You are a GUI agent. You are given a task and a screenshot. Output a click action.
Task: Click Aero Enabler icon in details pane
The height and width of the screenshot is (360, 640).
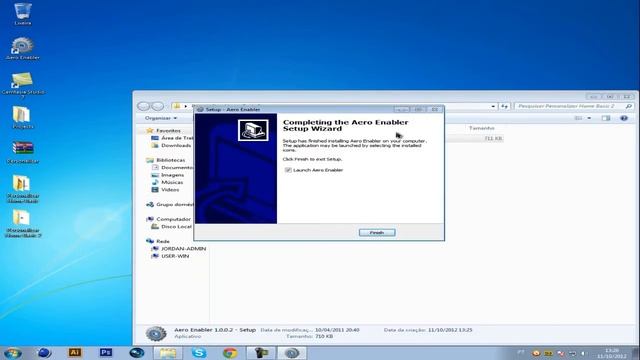(x=156, y=333)
